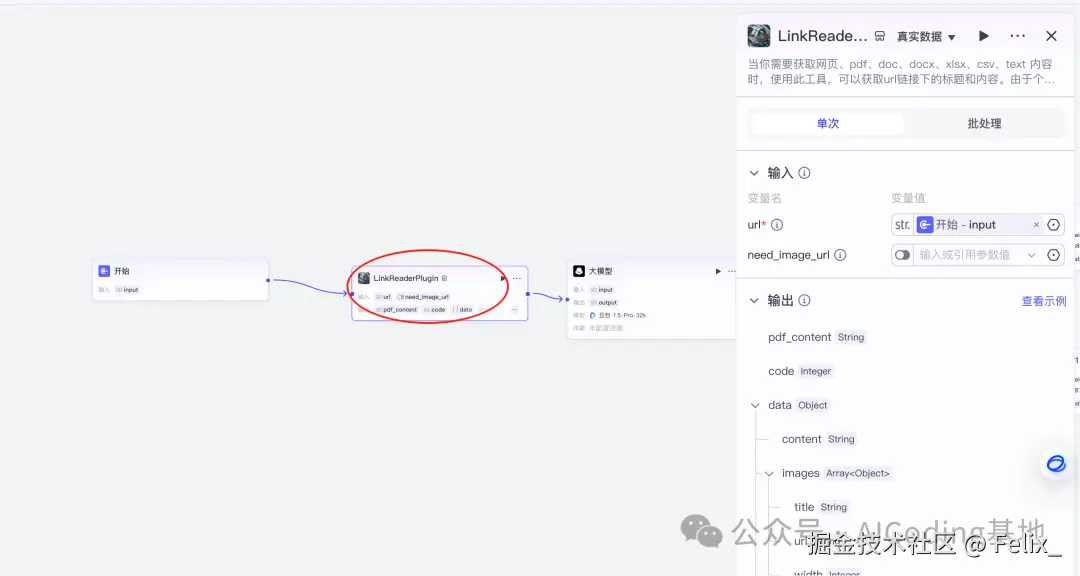
Task: Collapse the 输入 section
Action: point(754,173)
